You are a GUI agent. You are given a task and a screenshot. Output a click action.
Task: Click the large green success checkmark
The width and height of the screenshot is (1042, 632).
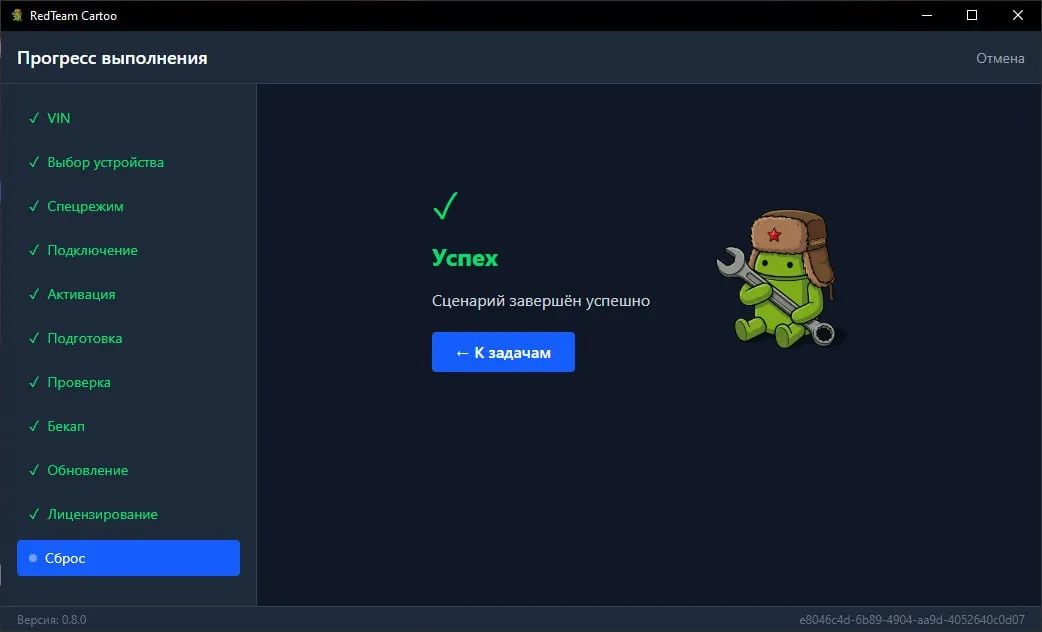click(x=445, y=205)
